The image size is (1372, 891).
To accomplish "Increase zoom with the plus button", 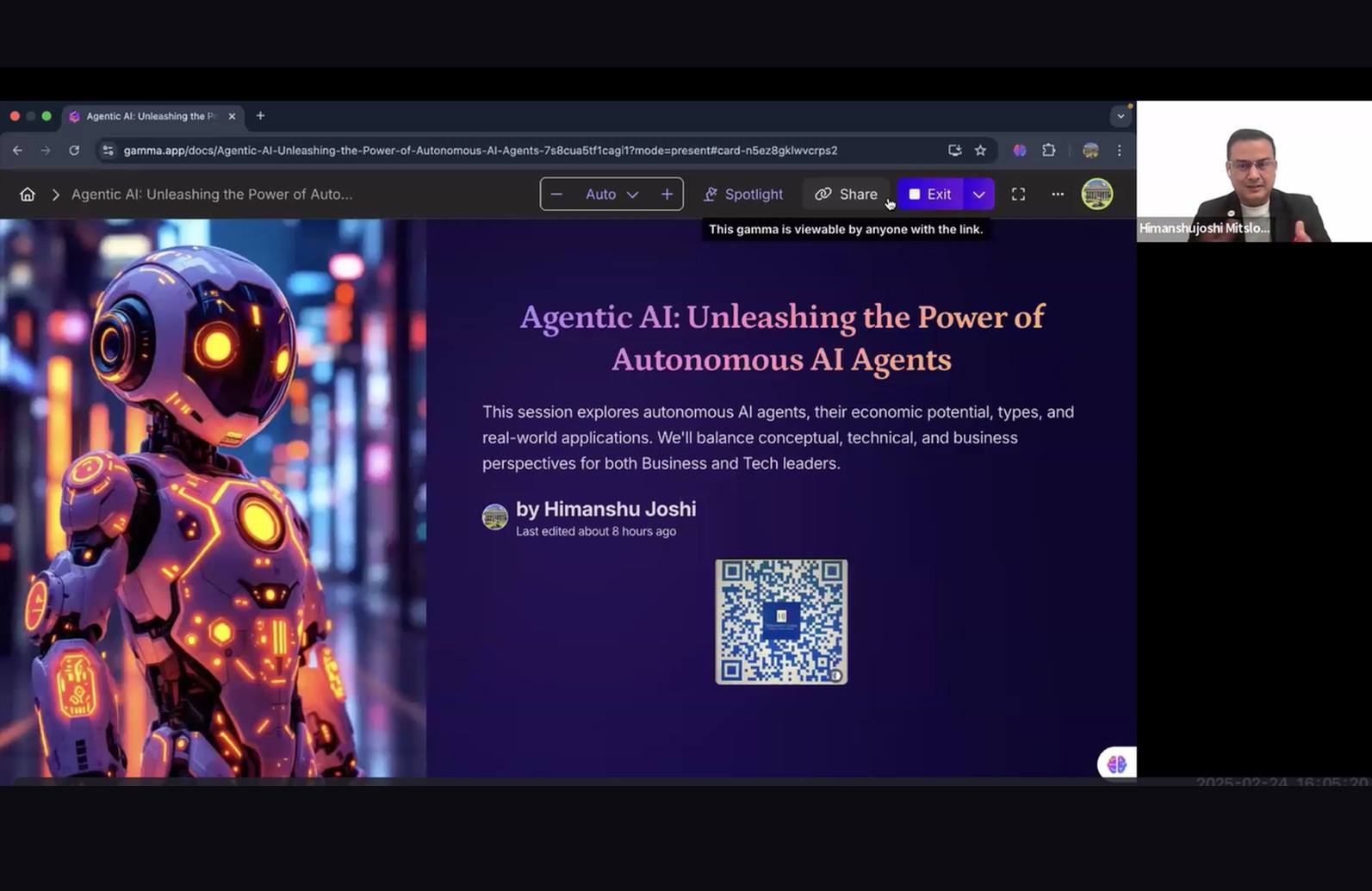I will (667, 195).
